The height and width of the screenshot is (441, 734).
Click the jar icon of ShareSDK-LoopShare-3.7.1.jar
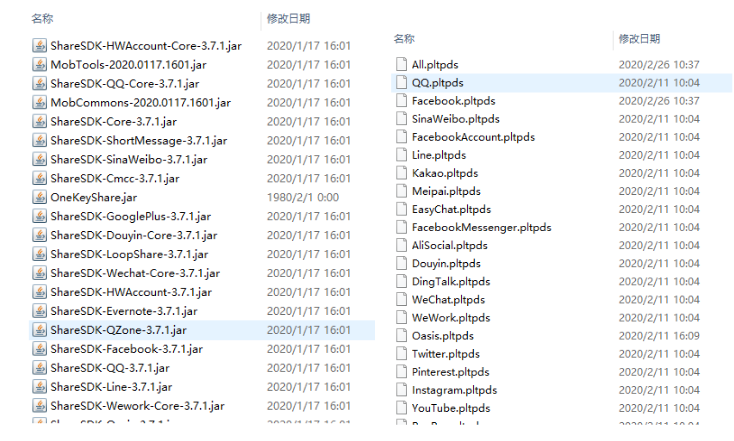(x=40, y=254)
